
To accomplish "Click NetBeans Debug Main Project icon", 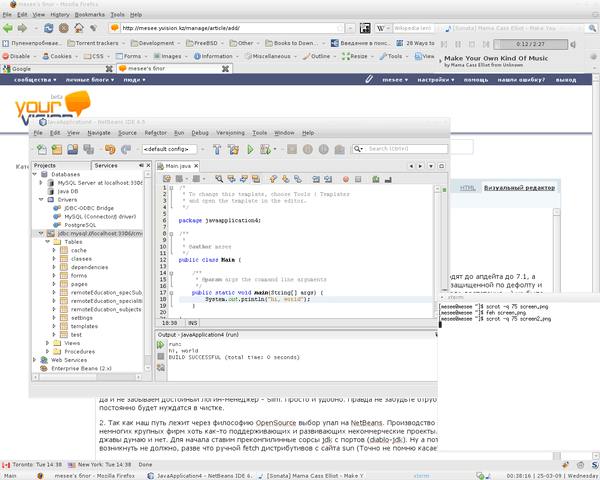I will pyautogui.click(x=265, y=149).
